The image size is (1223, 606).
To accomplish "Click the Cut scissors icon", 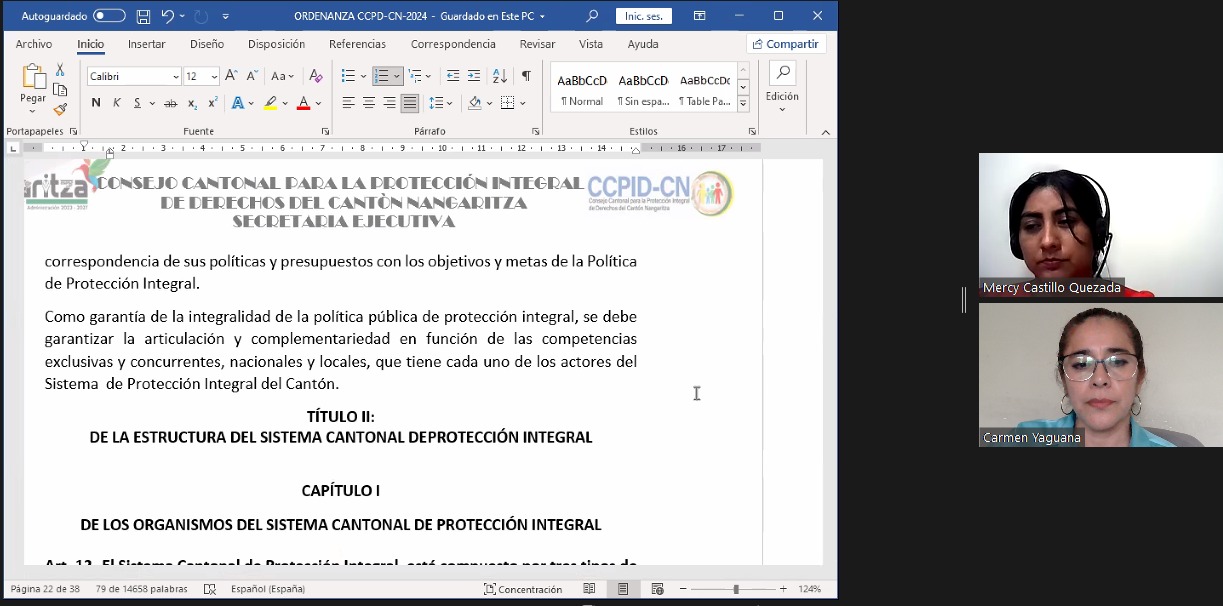I will [60, 70].
